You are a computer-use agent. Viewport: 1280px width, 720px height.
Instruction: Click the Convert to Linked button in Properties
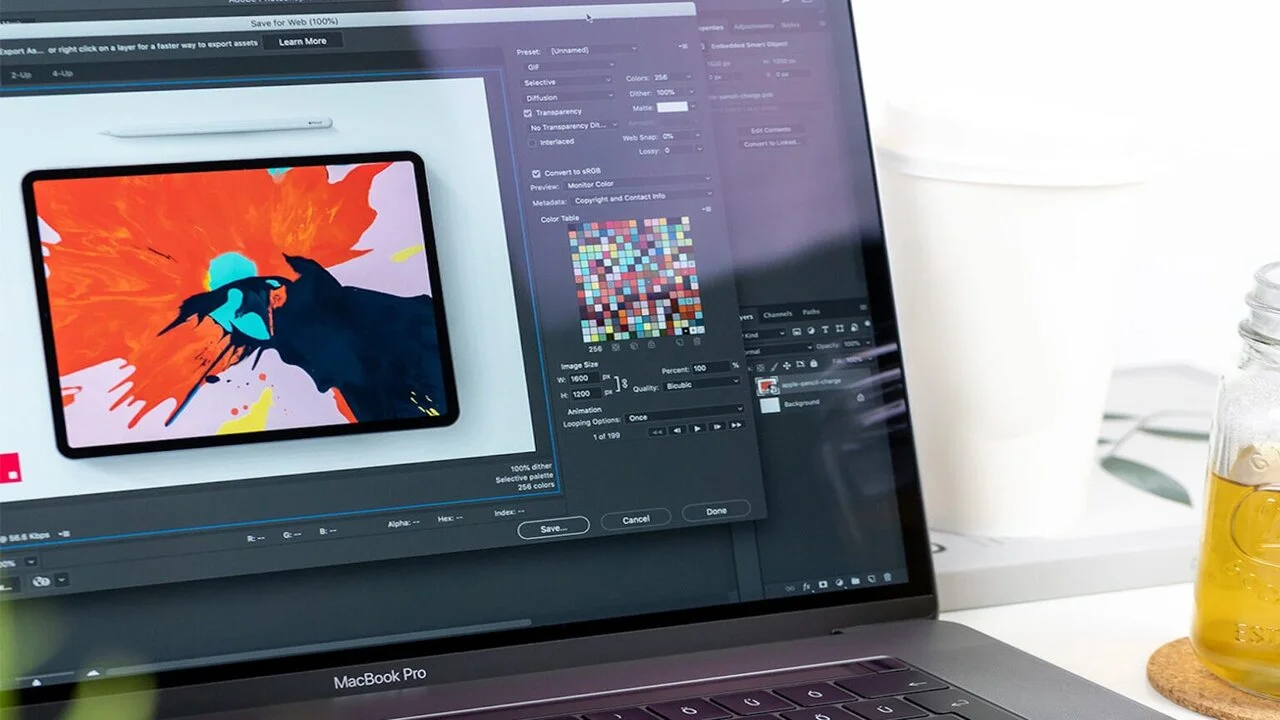coord(772,143)
